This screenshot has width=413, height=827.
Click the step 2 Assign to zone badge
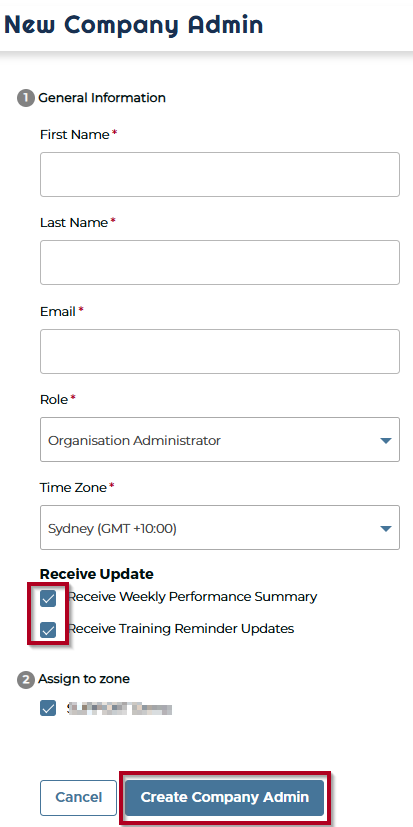[x=25, y=680]
